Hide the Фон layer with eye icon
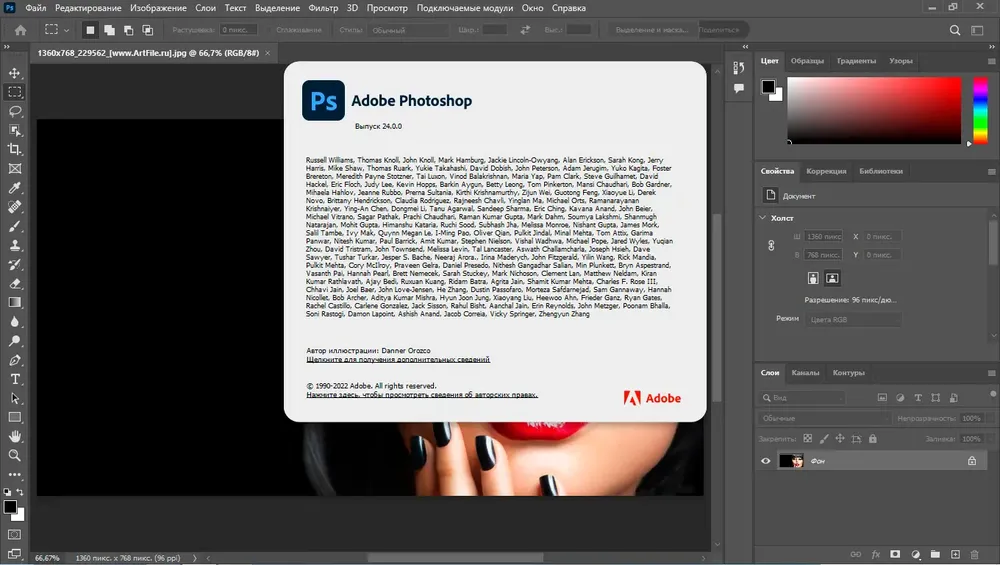 (766, 461)
